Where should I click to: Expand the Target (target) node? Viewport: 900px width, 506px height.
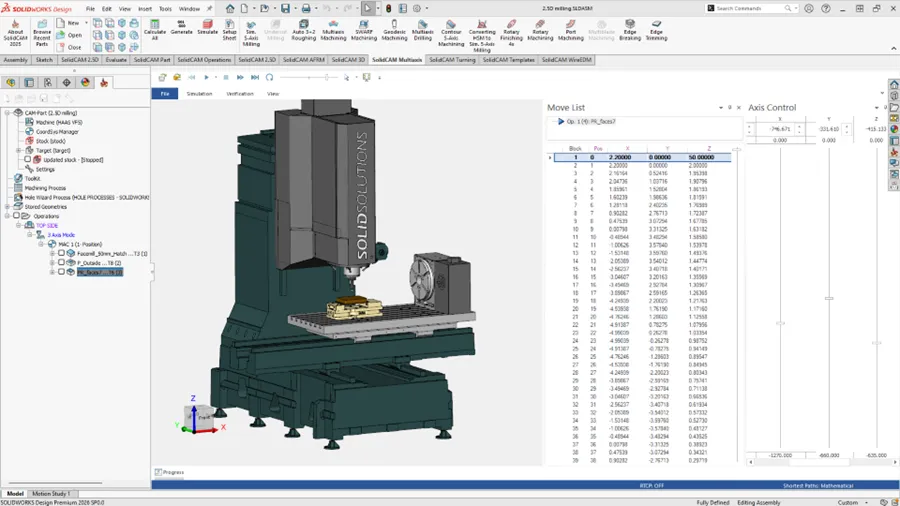19,150
